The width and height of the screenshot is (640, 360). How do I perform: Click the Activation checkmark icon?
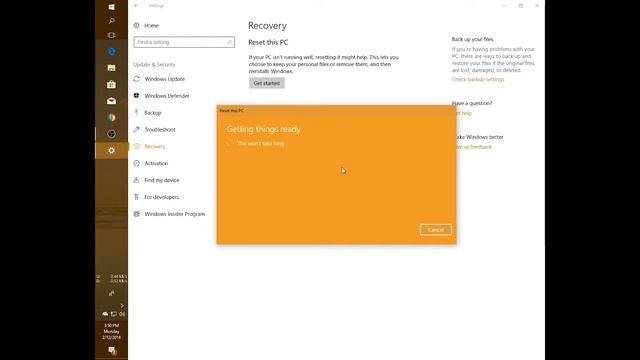[136, 163]
